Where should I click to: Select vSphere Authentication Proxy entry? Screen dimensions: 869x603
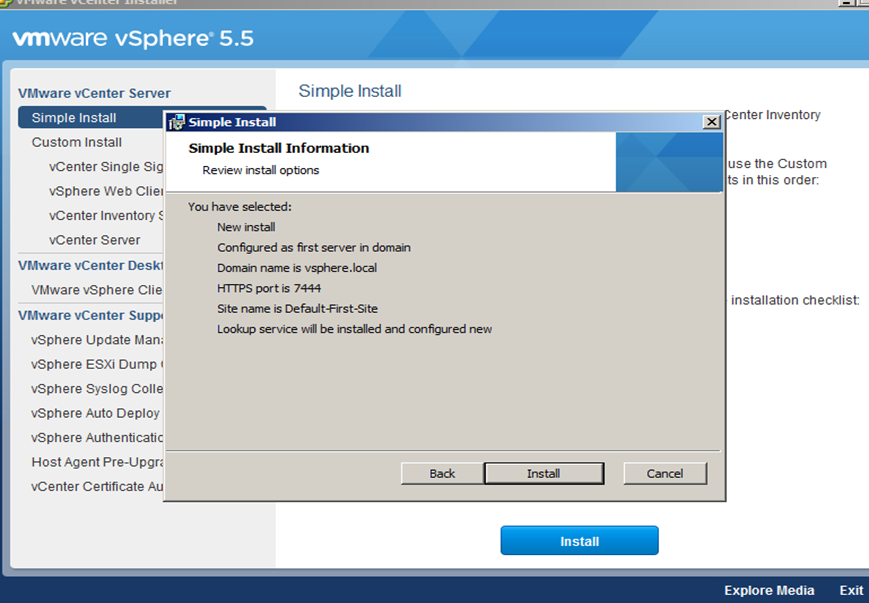point(97,437)
